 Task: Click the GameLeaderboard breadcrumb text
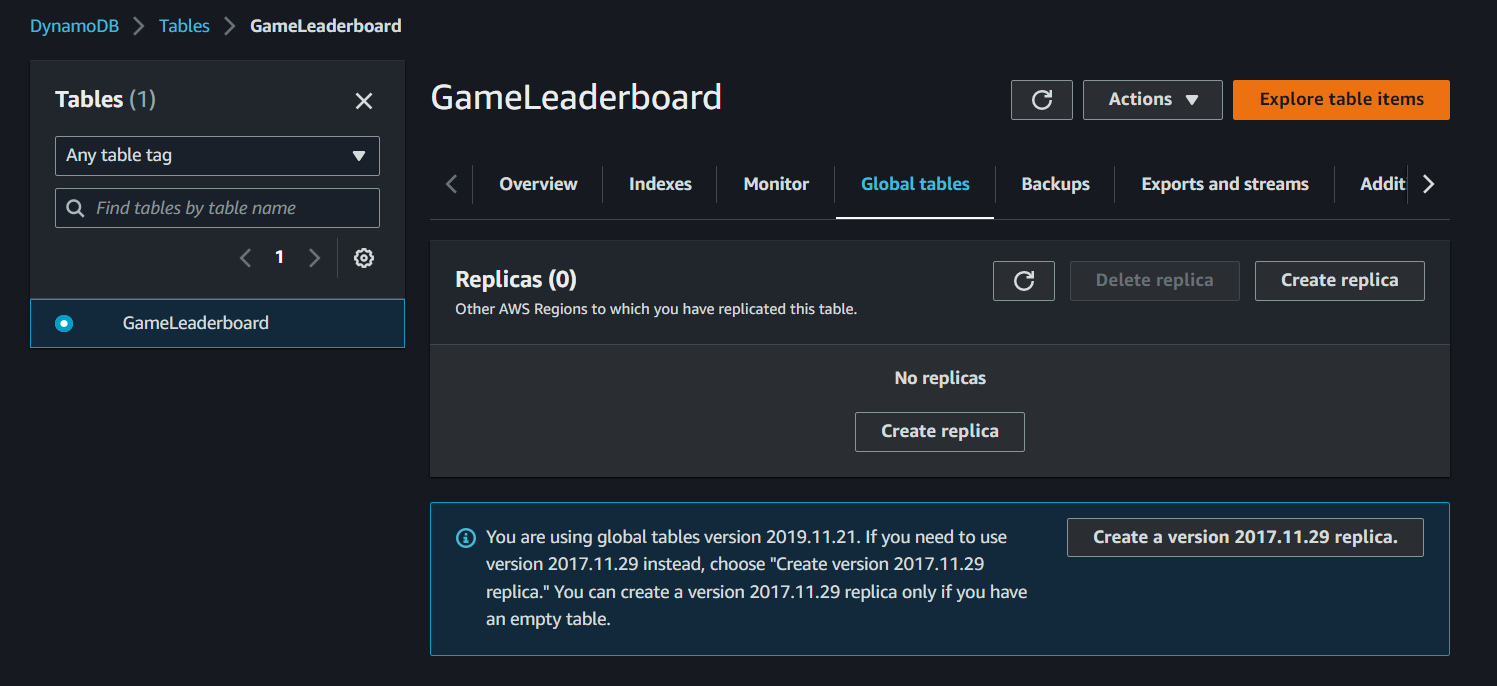pos(326,26)
